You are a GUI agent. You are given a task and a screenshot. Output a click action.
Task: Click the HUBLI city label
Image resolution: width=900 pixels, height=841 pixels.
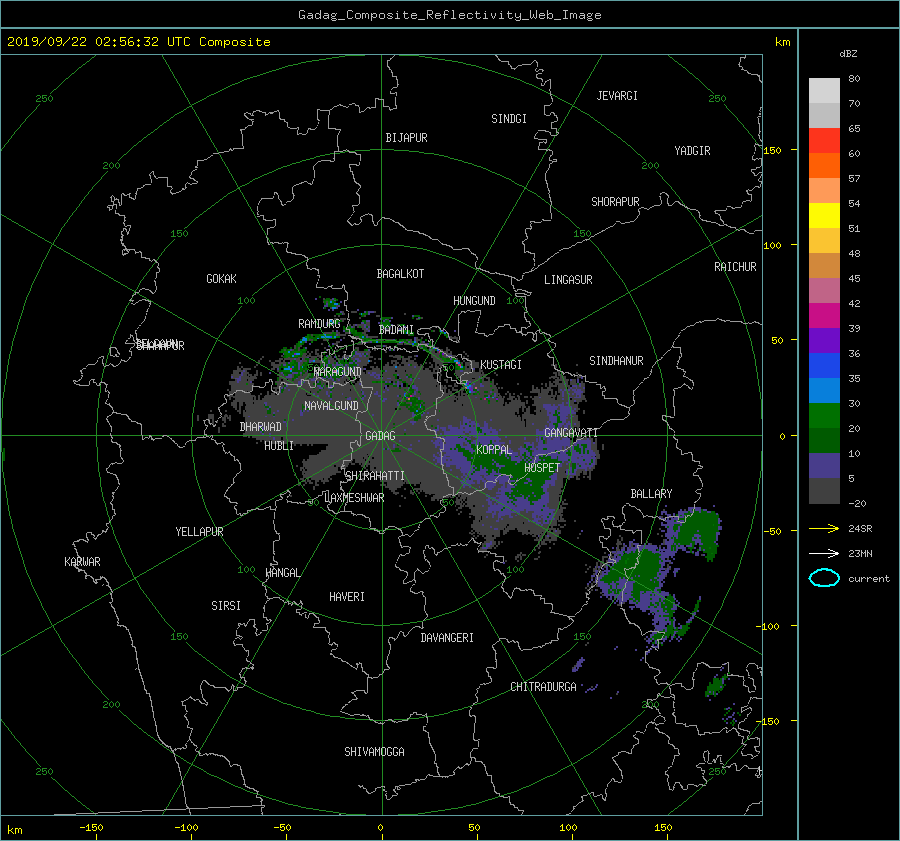(x=279, y=445)
